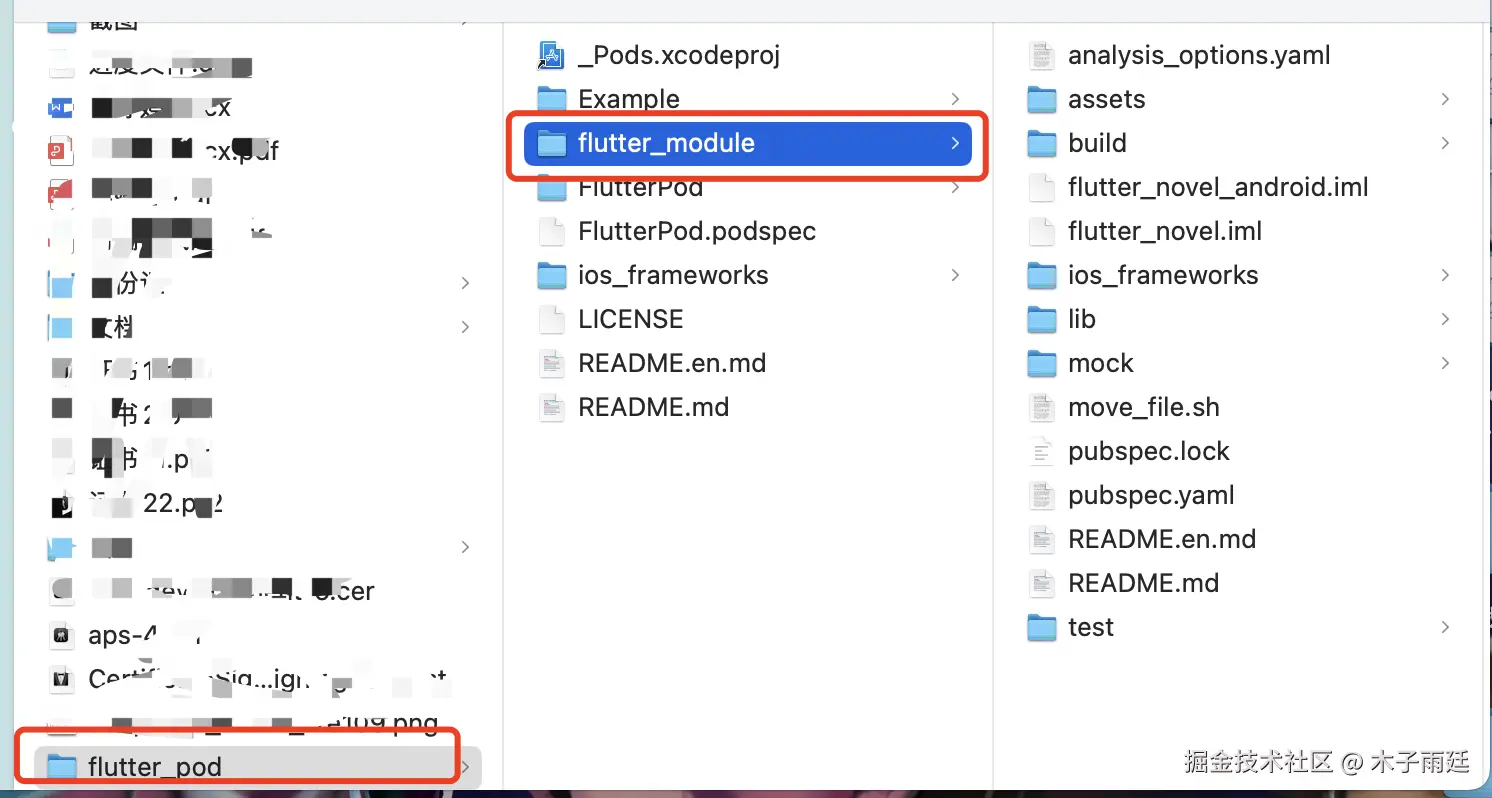Screen dimensions: 1492x798
Task: Select the lib folder name
Action: point(1082,319)
